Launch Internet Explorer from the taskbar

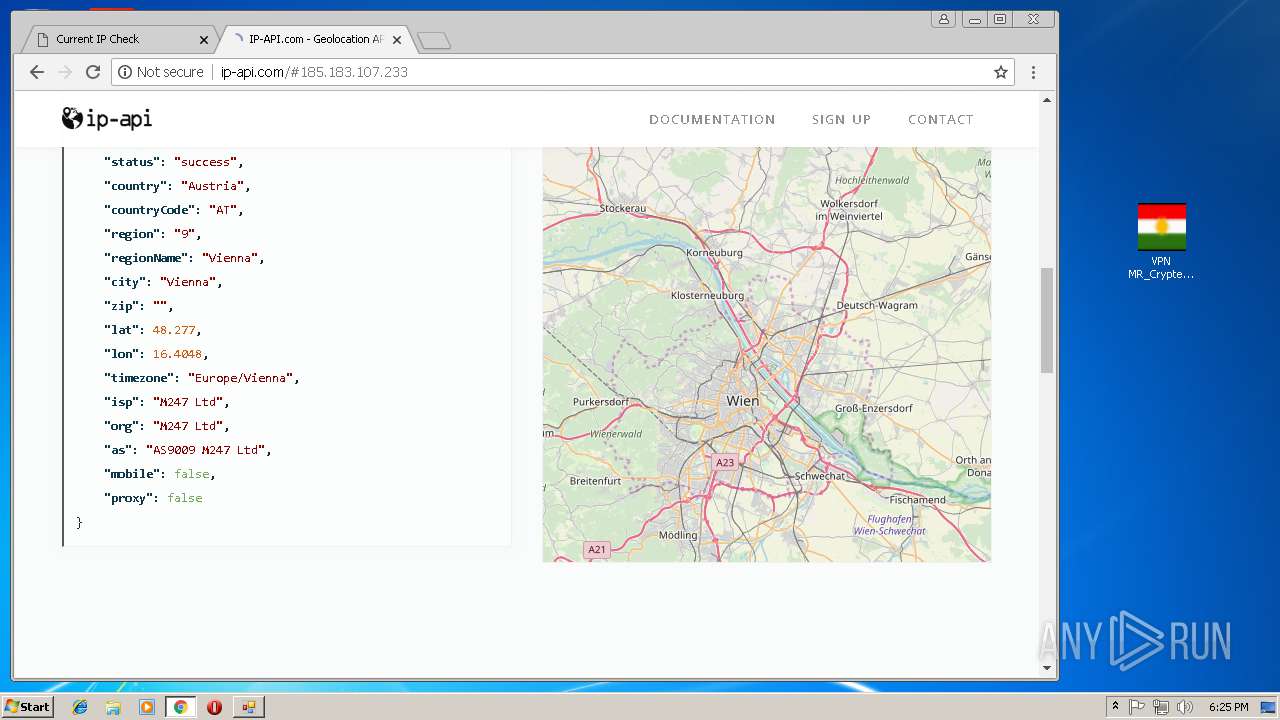coord(80,707)
